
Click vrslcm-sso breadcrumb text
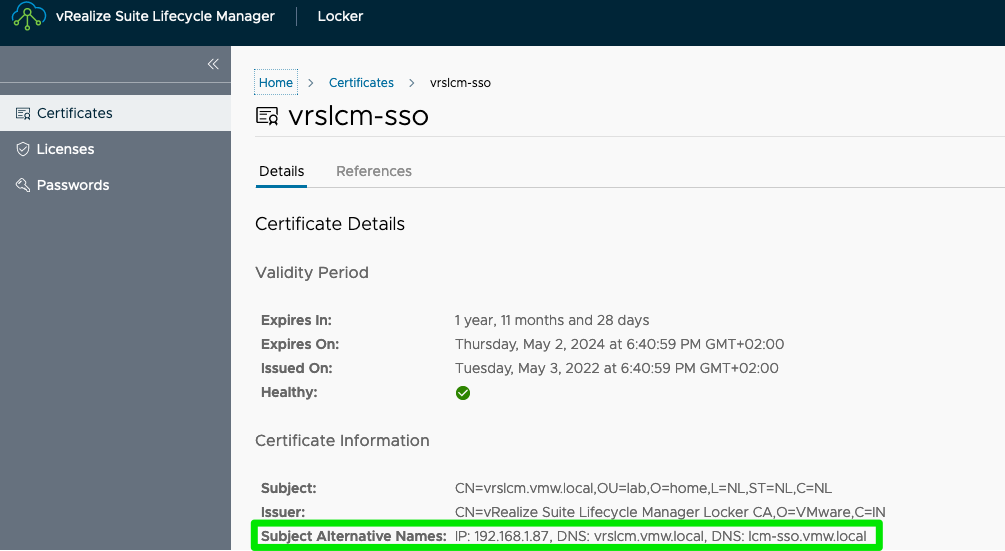pyautogui.click(x=460, y=83)
